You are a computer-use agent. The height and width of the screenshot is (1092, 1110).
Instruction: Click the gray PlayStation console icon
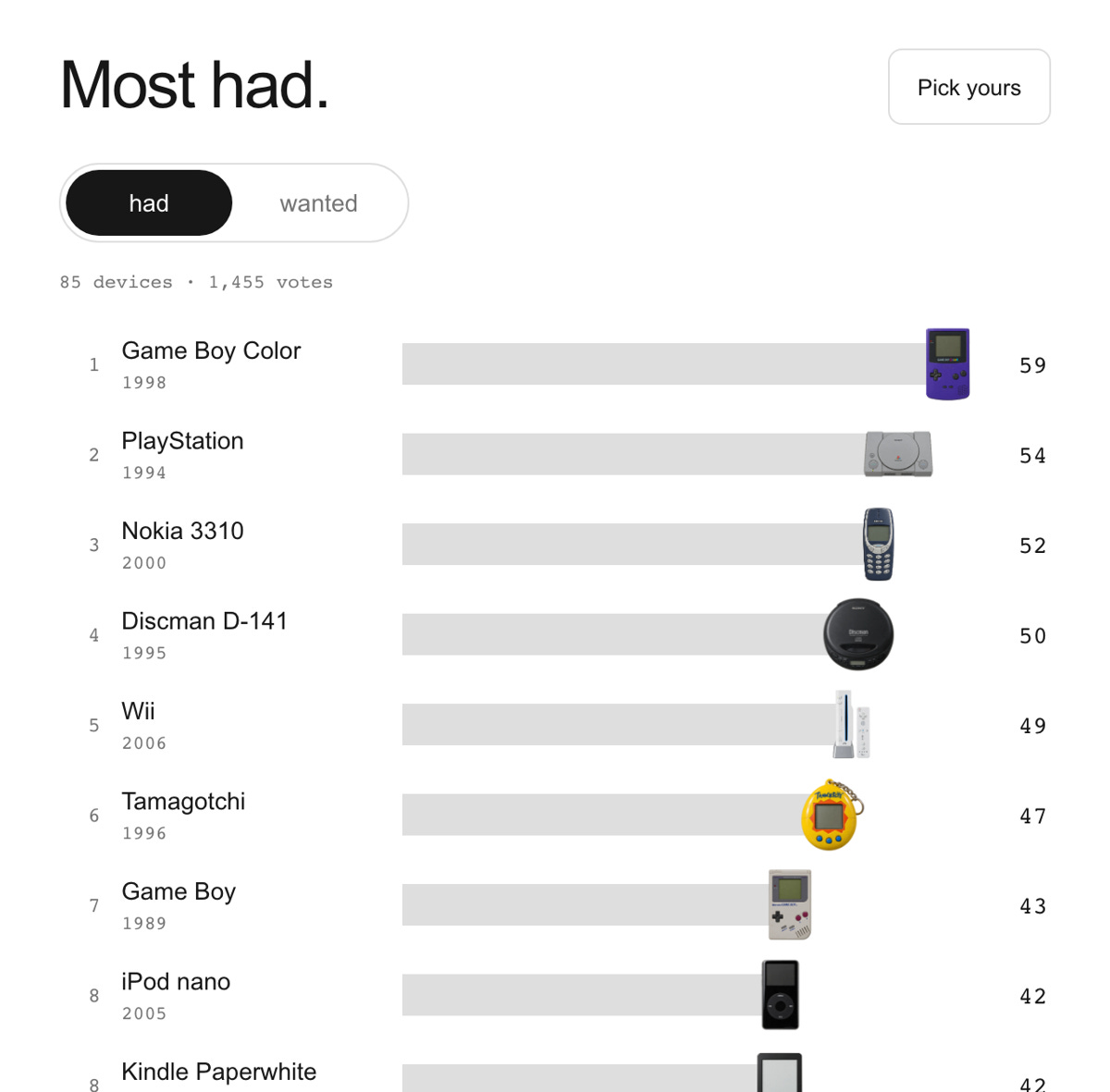(x=898, y=454)
